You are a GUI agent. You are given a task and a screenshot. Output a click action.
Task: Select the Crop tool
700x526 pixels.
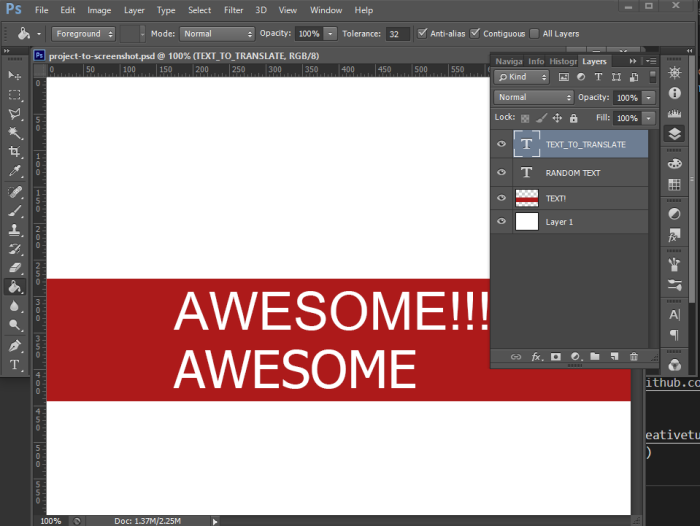tap(14, 151)
